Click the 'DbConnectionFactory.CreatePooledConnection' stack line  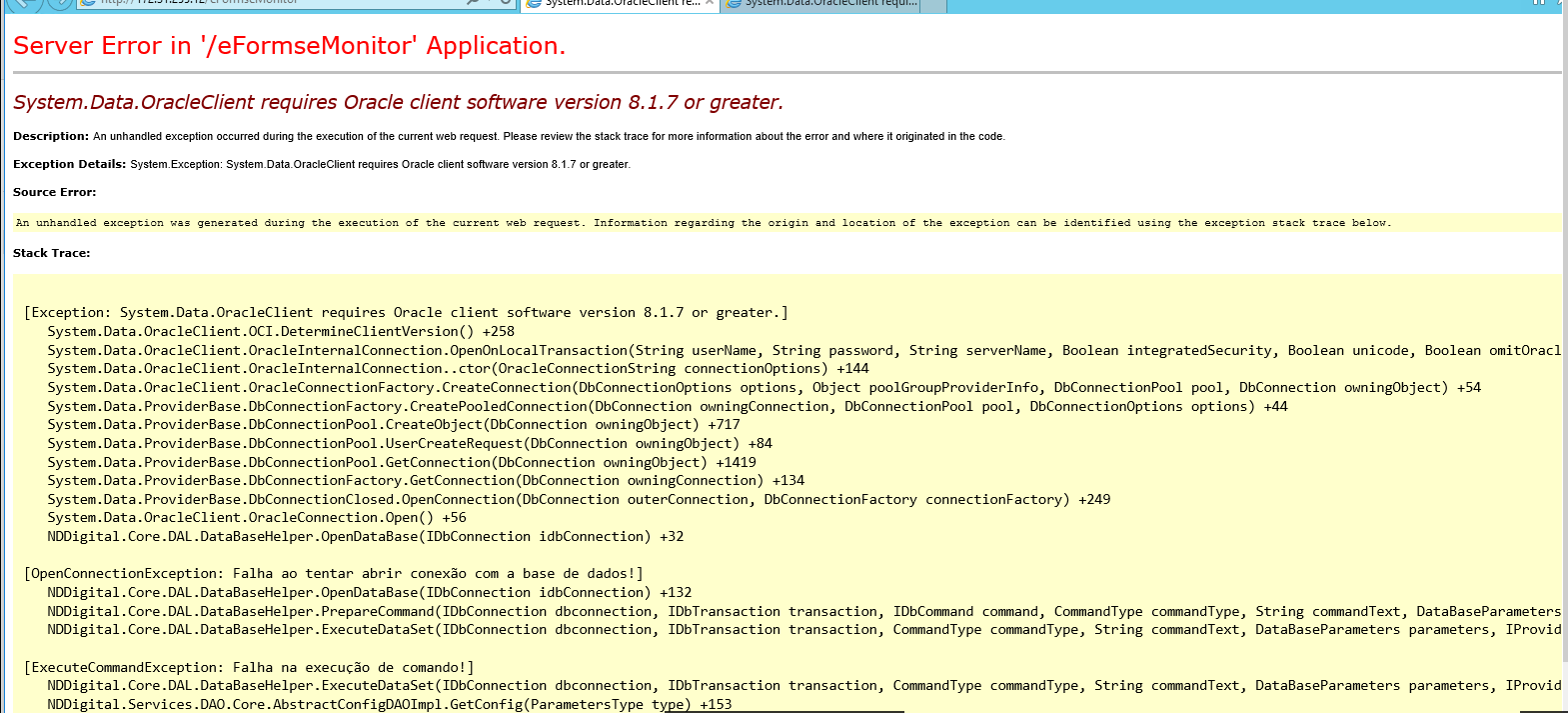(x=668, y=406)
